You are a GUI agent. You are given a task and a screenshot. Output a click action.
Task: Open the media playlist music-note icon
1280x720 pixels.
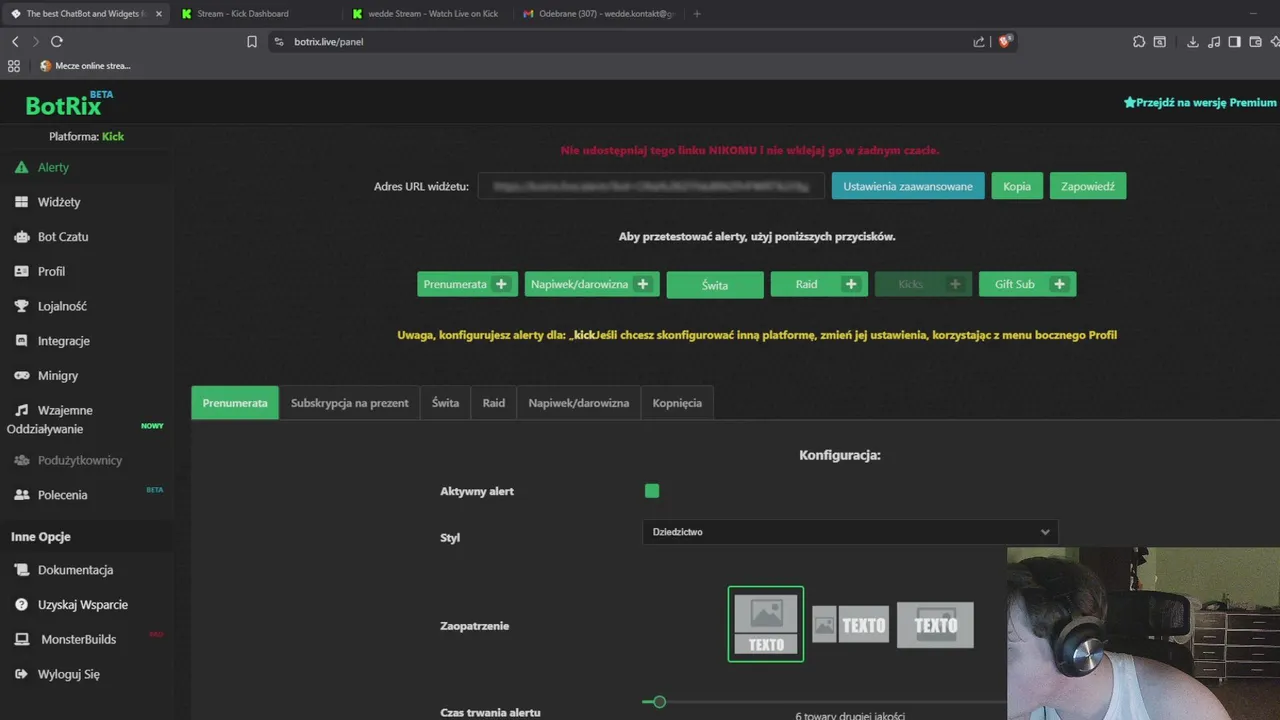1213,42
